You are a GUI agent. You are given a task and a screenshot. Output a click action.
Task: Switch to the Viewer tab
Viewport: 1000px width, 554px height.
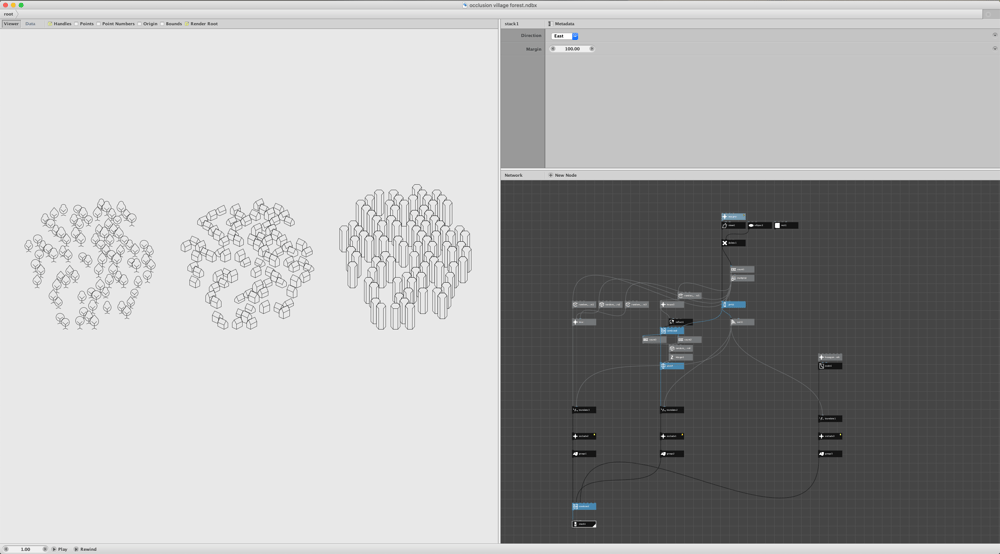[11, 24]
